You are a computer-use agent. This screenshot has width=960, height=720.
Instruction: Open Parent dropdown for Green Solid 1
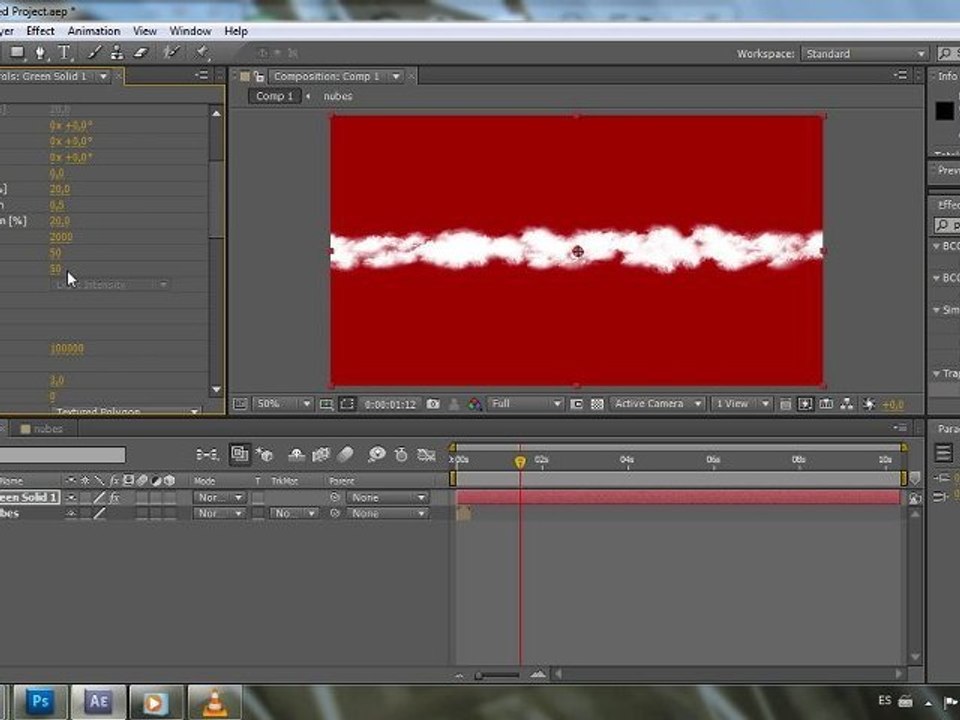[x=387, y=498]
